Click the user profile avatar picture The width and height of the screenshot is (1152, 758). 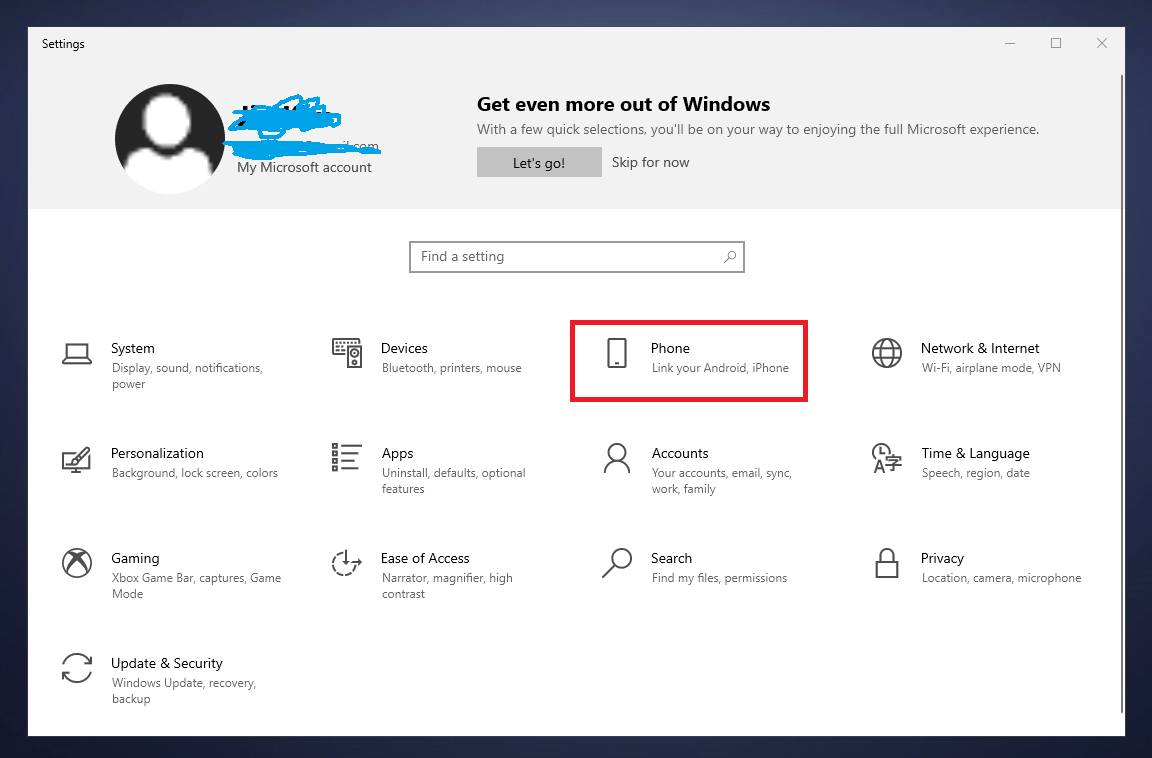click(170, 139)
